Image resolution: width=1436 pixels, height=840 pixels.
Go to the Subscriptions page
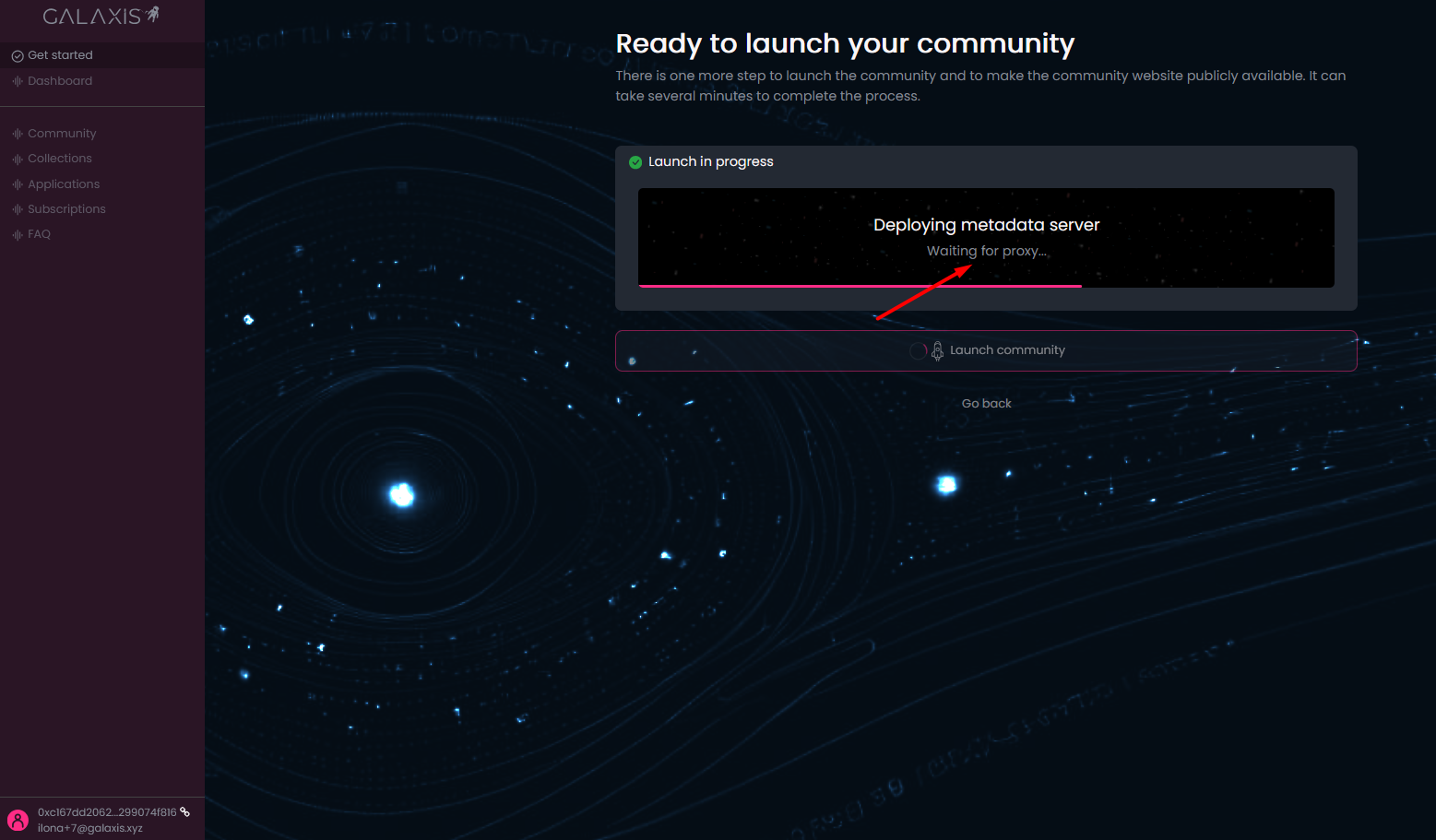(66, 209)
